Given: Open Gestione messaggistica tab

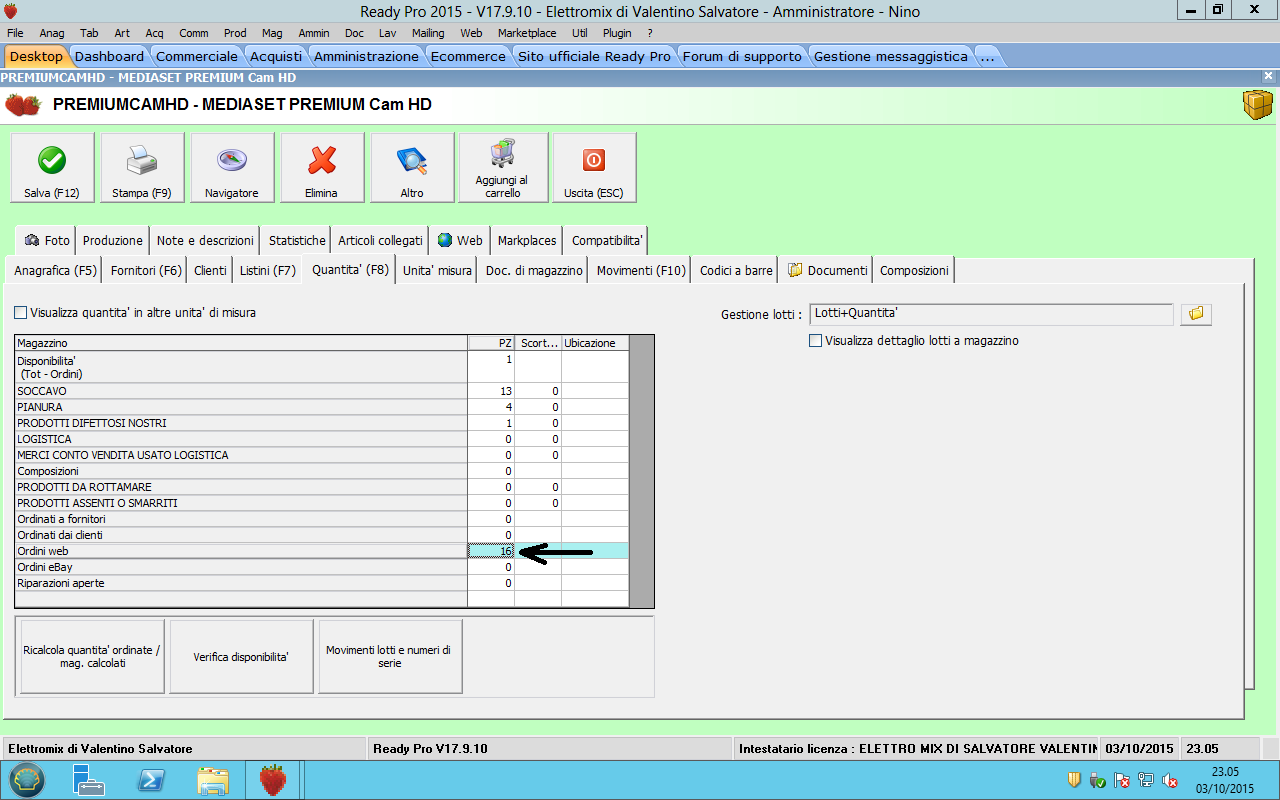Looking at the screenshot, I should (890, 56).
